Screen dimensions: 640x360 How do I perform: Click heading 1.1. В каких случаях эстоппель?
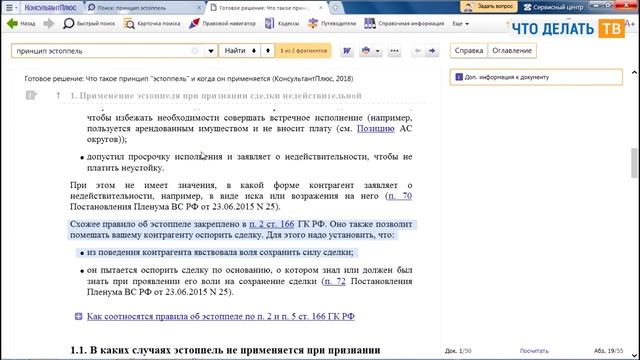tap(225, 350)
